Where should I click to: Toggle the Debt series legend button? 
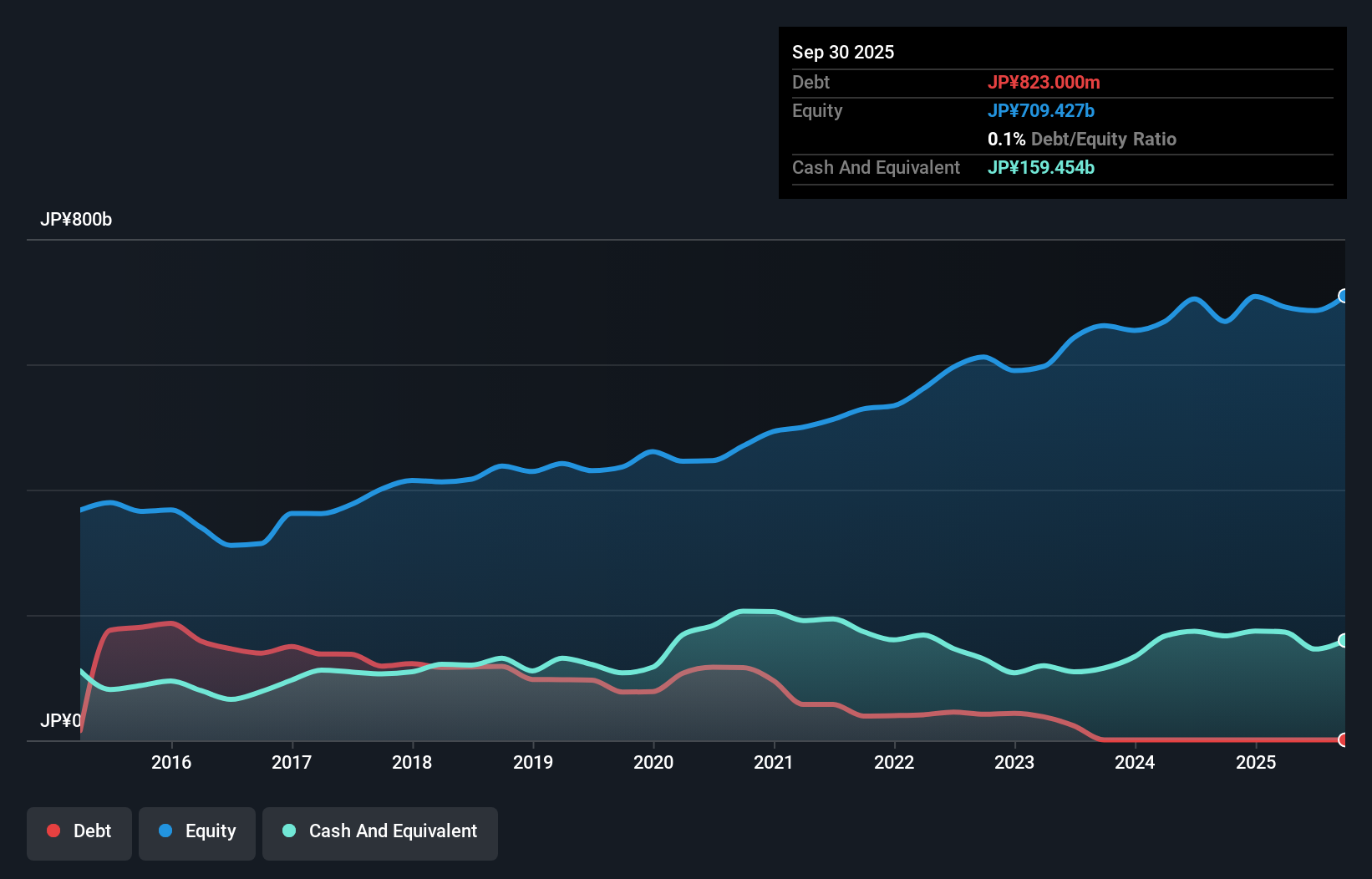click(79, 833)
